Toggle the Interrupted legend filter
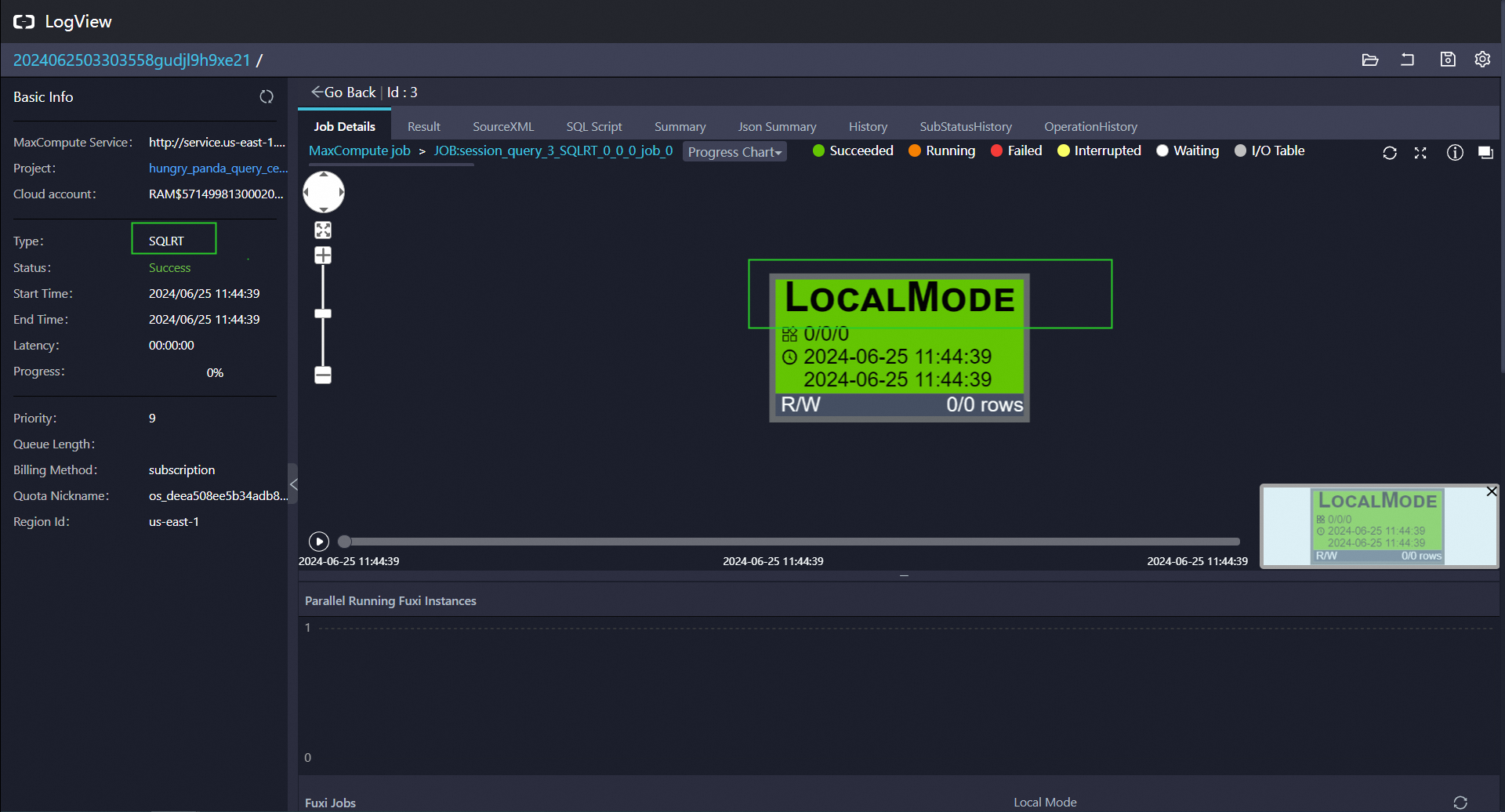Viewport: 1505px width, 812px height. (1099, 150)
